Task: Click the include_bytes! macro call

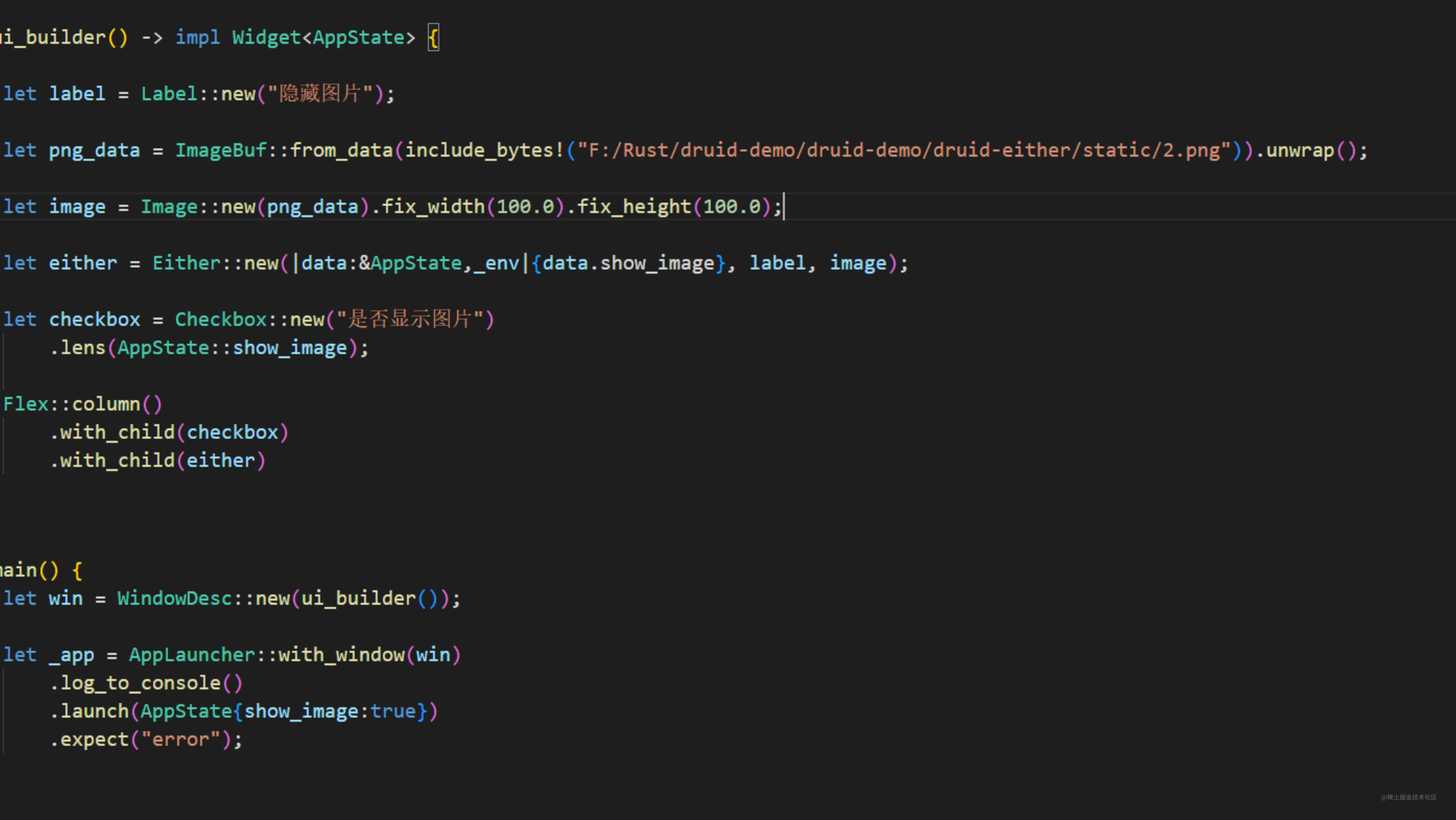Action: (x=484, y=150)
